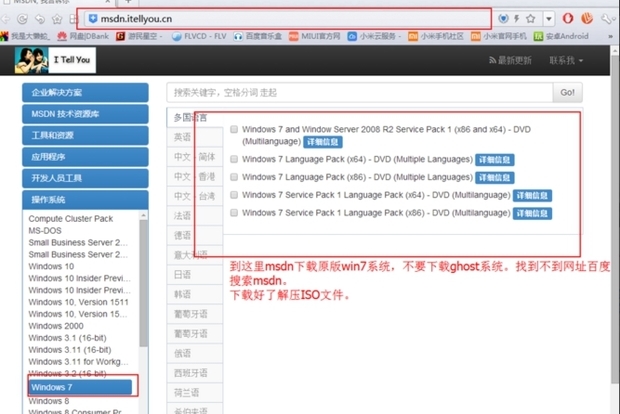Click the reload page icon
This screenshot has width=620, height=414.
point(23,19)
